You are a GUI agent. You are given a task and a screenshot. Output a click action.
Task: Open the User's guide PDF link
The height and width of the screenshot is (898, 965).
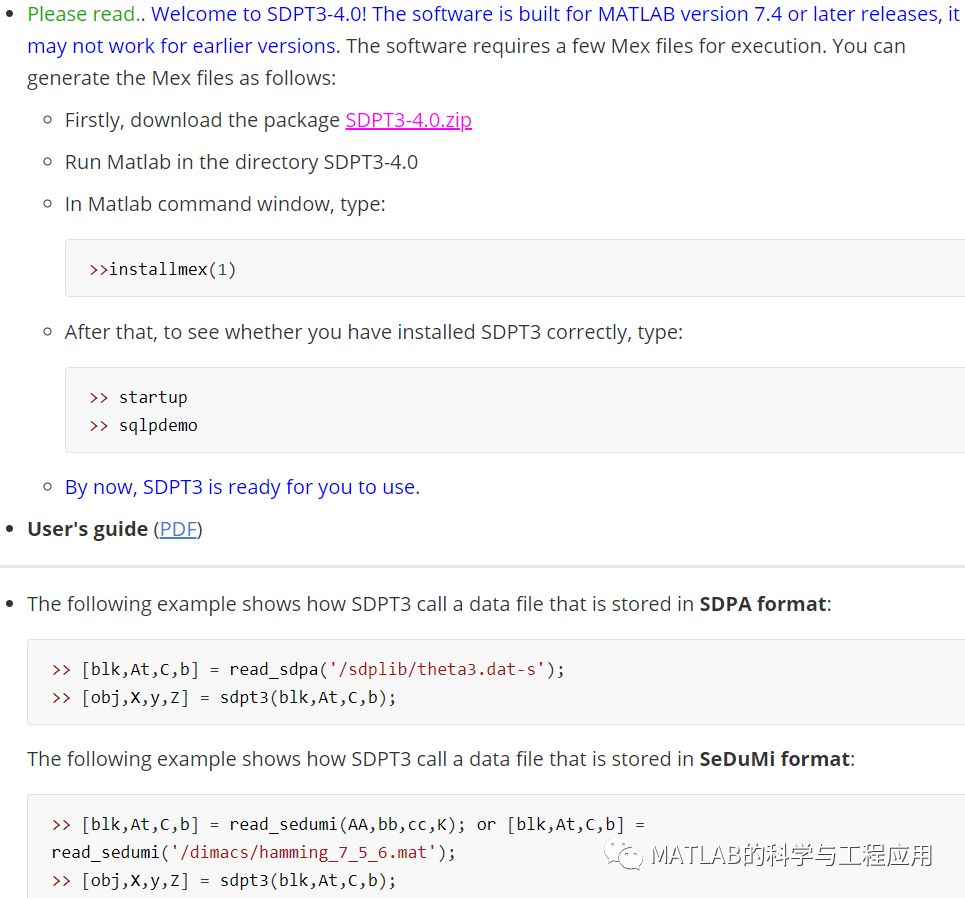[x=178, y=529]
